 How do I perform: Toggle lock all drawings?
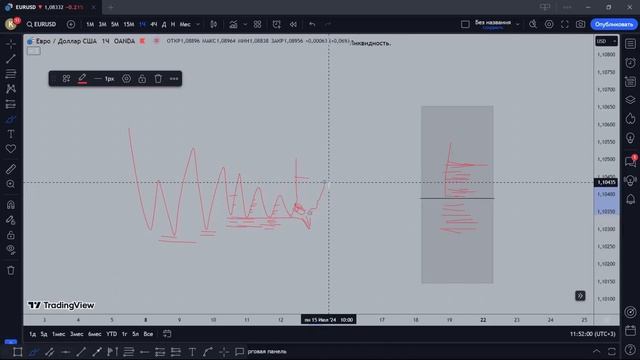(11, 235)
